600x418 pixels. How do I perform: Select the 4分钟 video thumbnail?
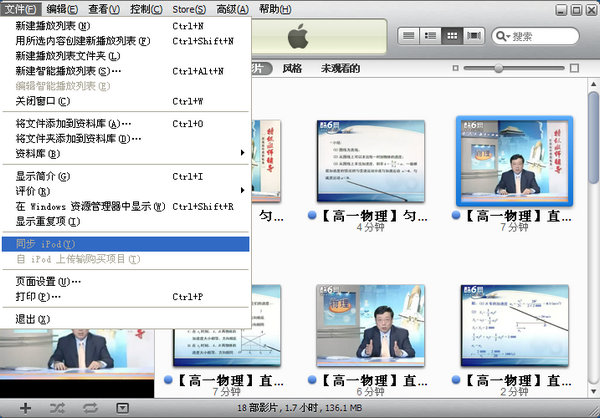[x=370, y=161]
